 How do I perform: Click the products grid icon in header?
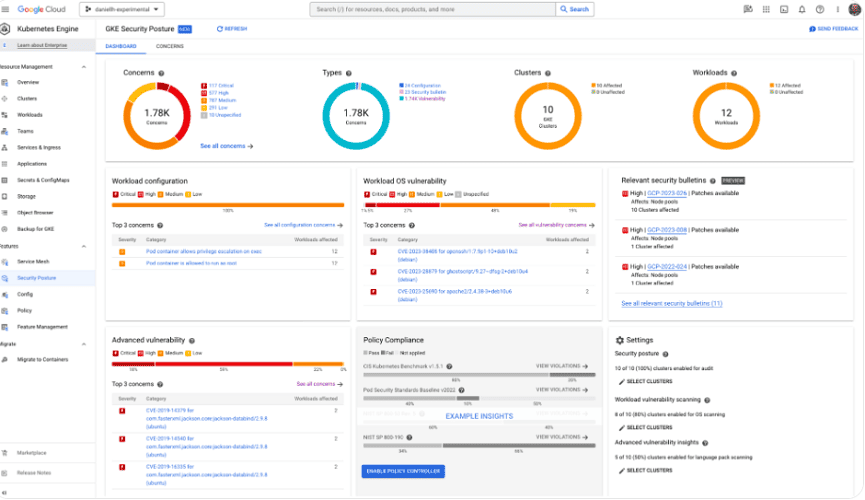(x=766, y=9)
